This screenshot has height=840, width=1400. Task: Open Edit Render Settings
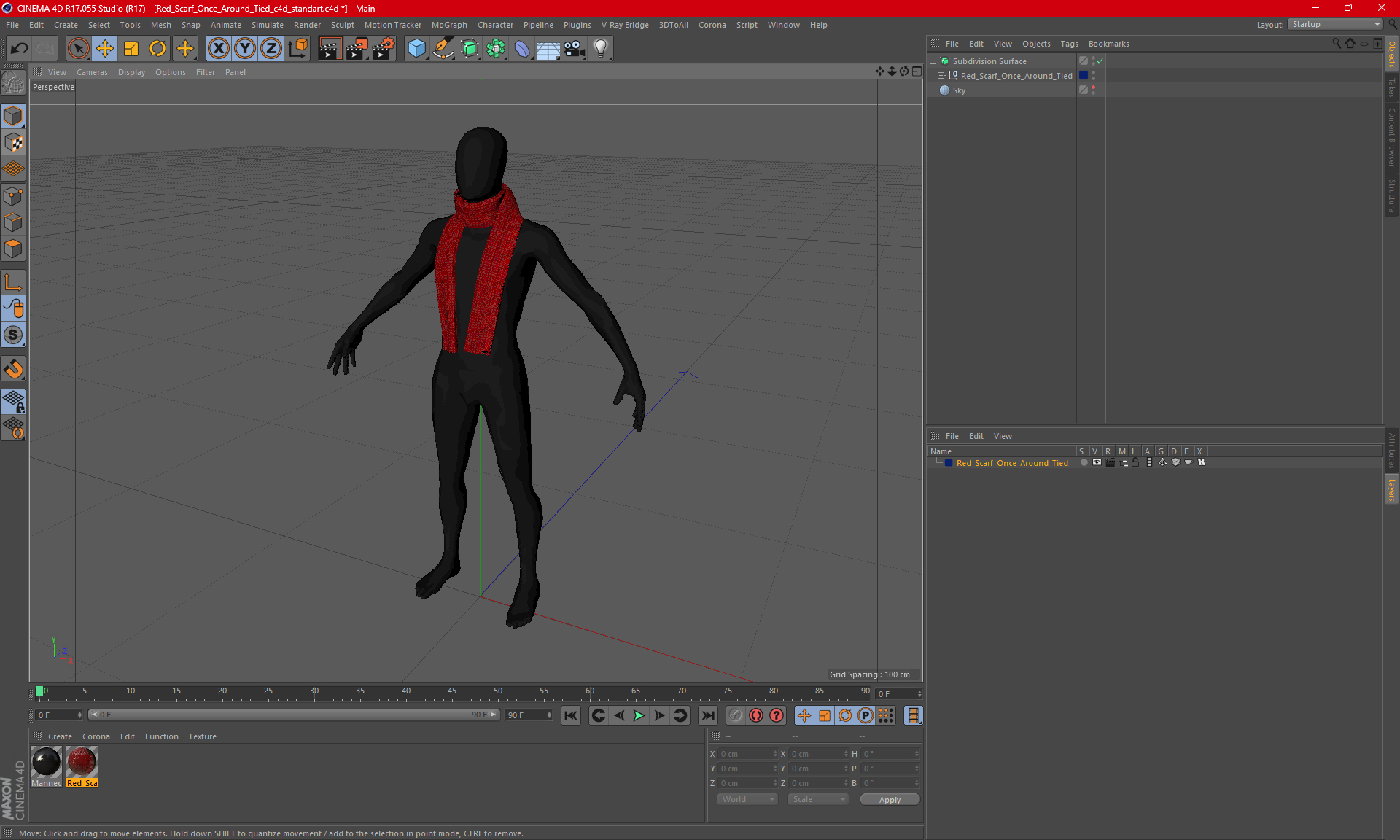click(384, 48)
